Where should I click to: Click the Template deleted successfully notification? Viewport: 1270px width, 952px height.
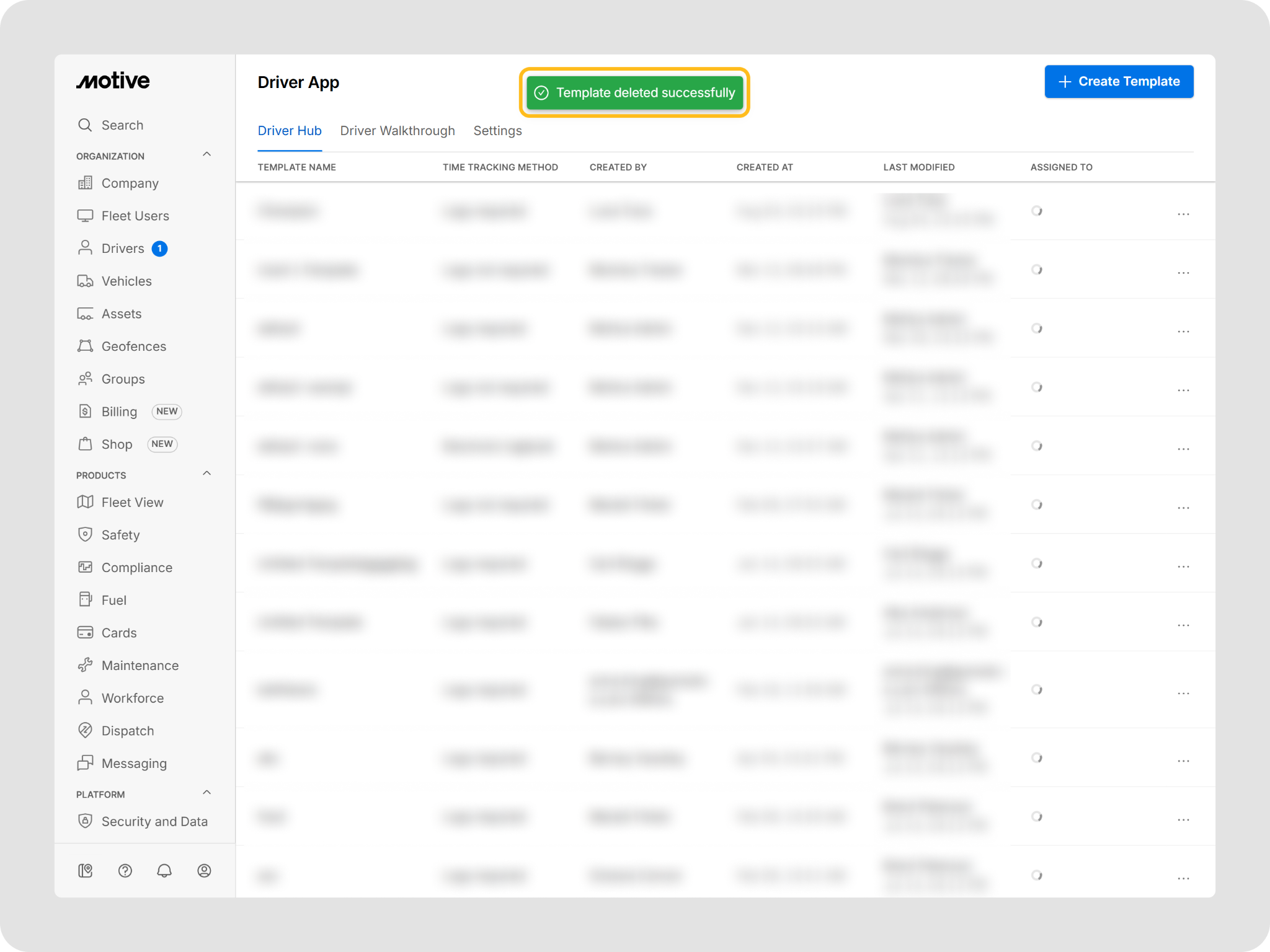(634, 92)
